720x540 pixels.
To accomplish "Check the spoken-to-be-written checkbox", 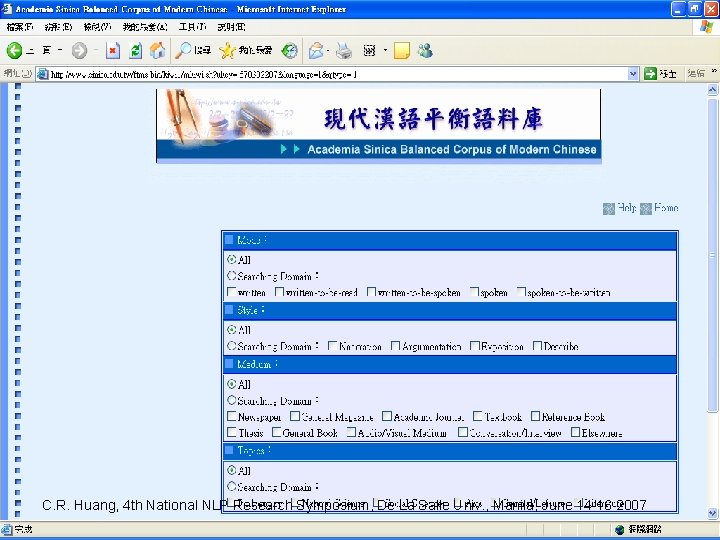I will click(521, 292).
